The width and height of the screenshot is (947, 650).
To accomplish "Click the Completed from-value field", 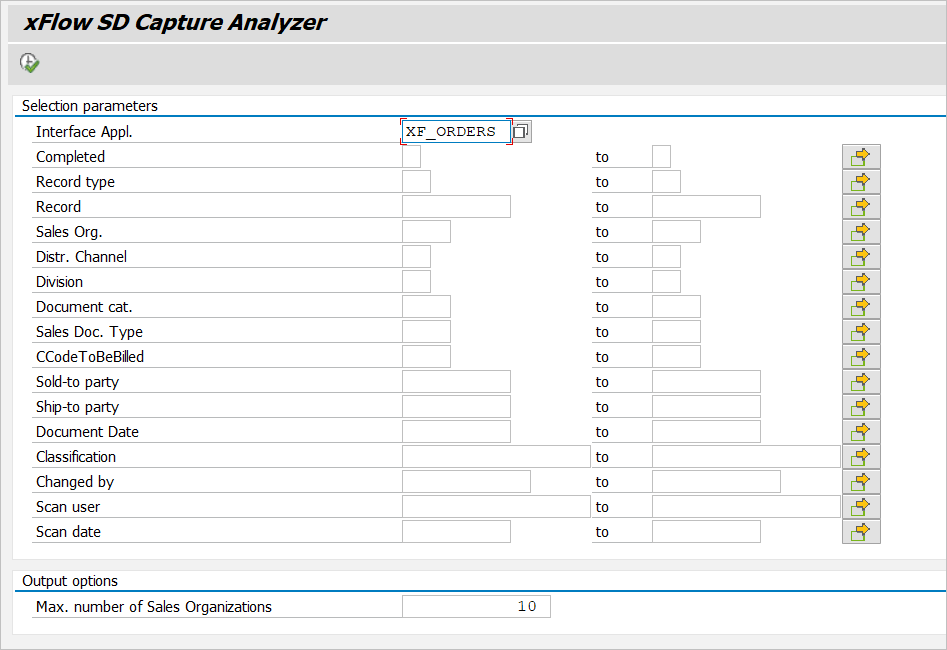I will tap(411, 157).
